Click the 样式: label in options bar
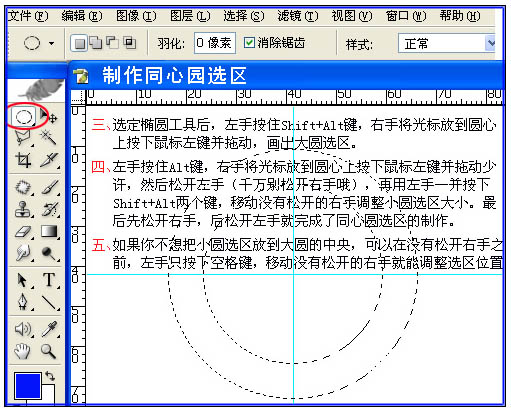The height and width of the screenshot is (411, 511). pyautogui.click(x=359, y=44)
